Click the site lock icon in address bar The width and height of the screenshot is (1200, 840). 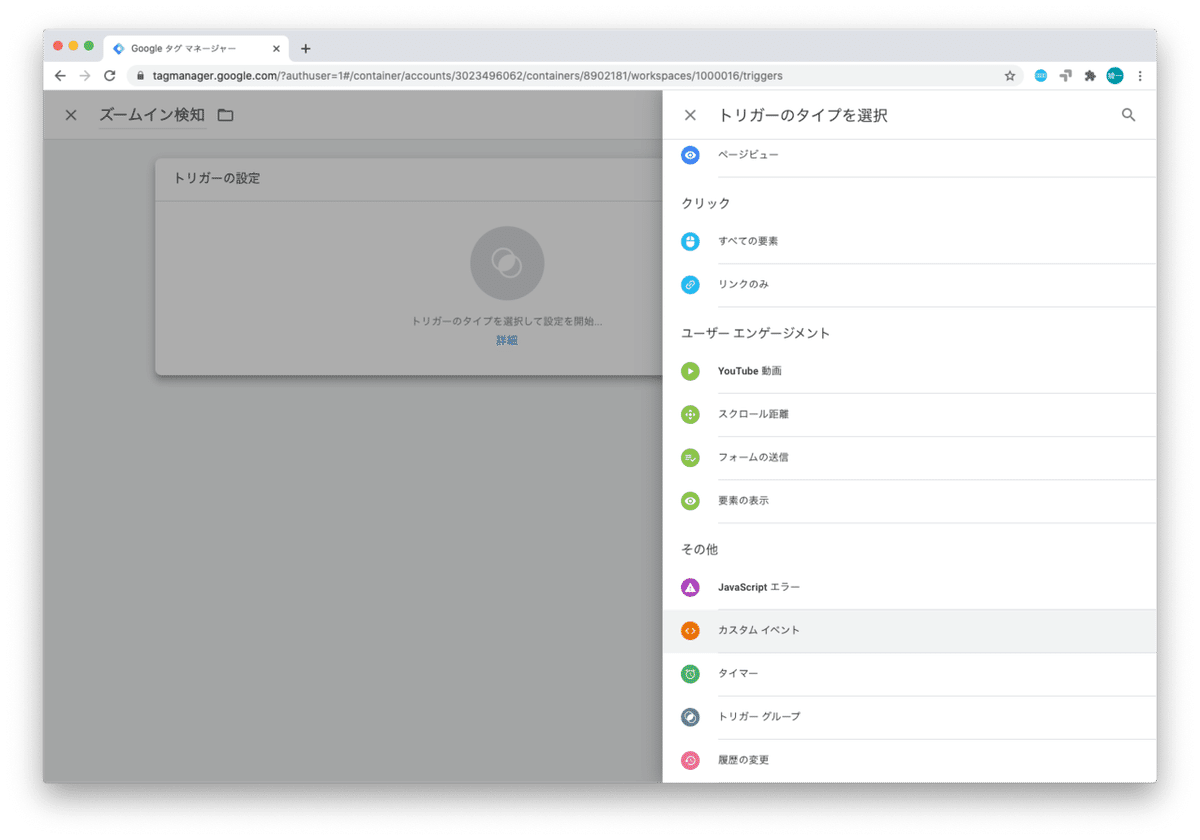(x=140, y=76)
